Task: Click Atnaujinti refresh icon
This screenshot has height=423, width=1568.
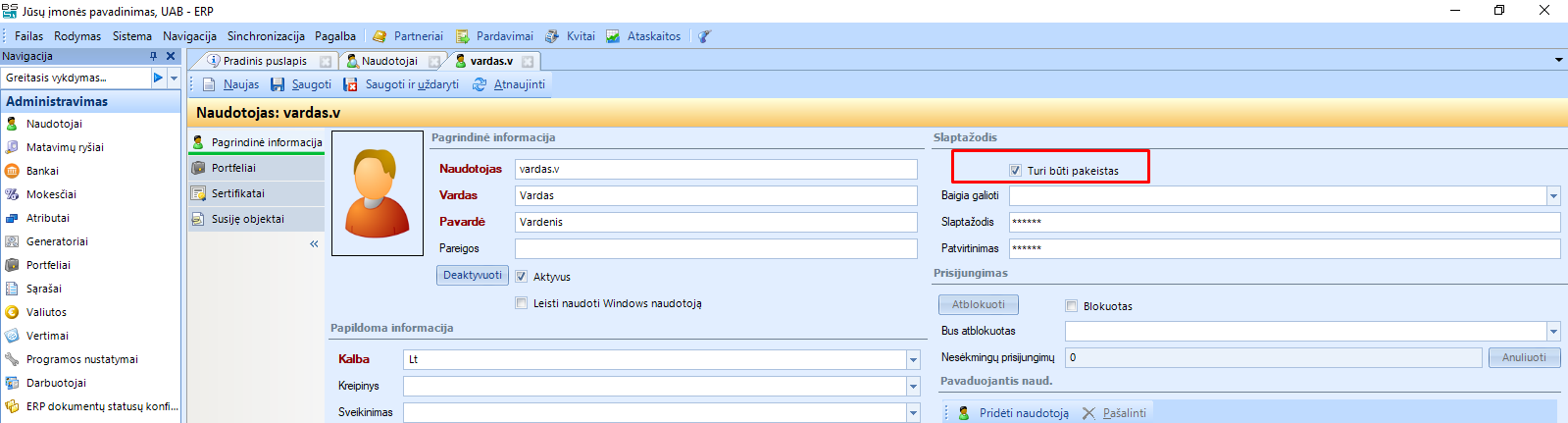Action: [x=480, y=84]
